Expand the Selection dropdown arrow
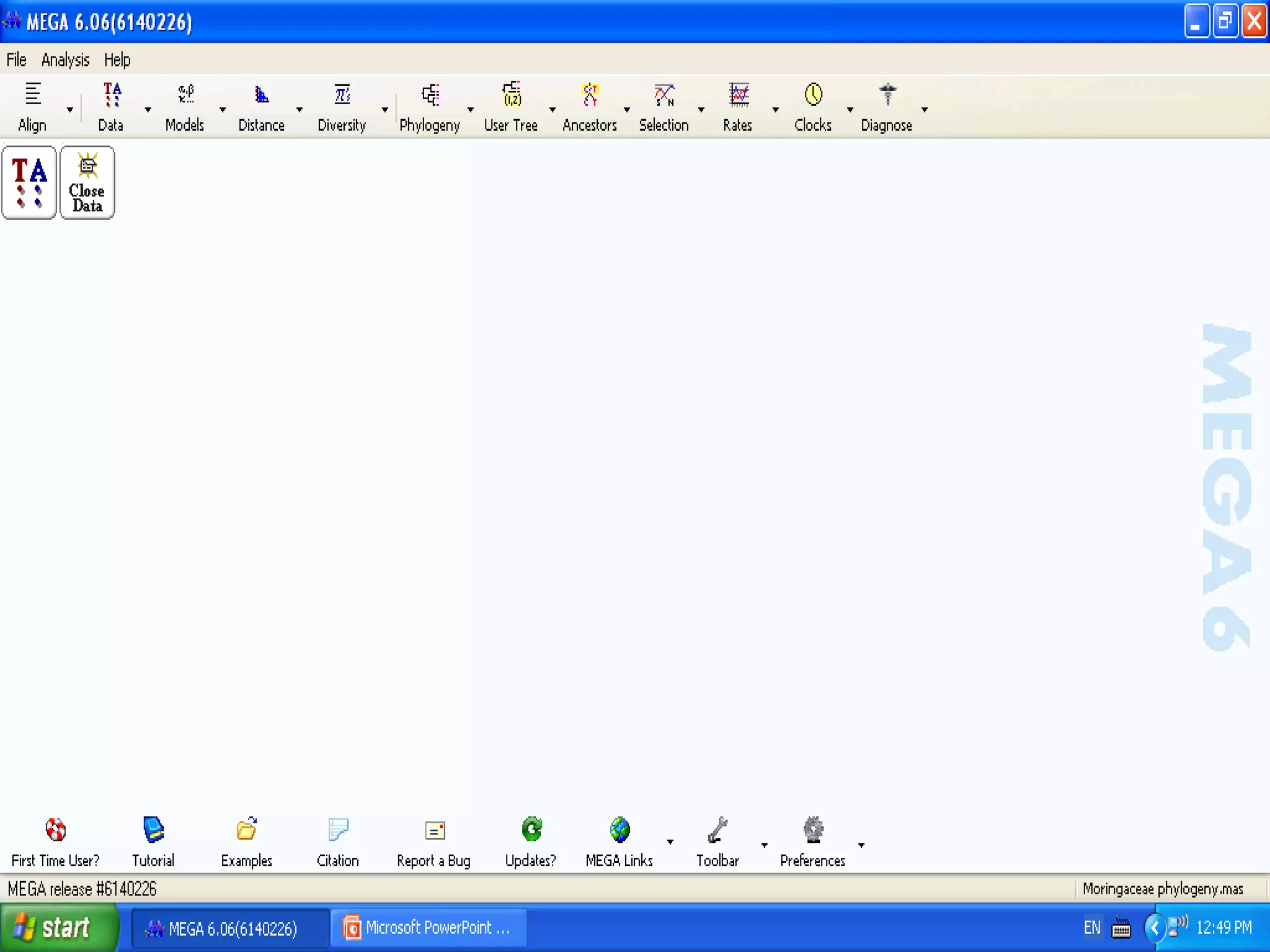1270x952 pixels. 701,110
